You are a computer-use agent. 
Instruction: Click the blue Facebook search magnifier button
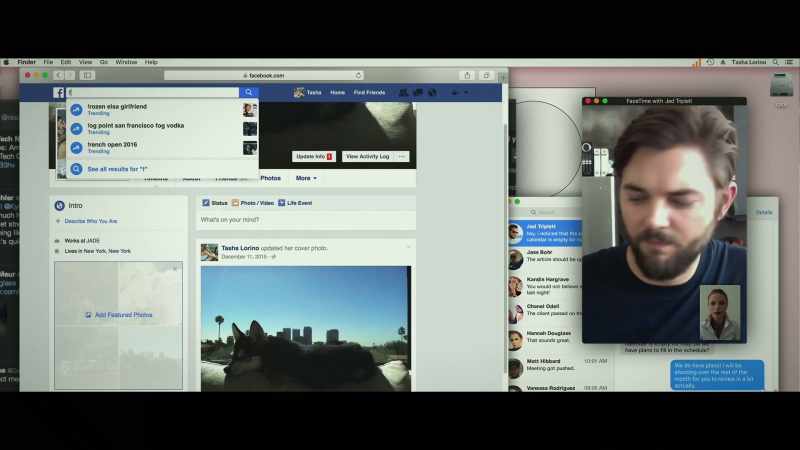coord(248,92)
